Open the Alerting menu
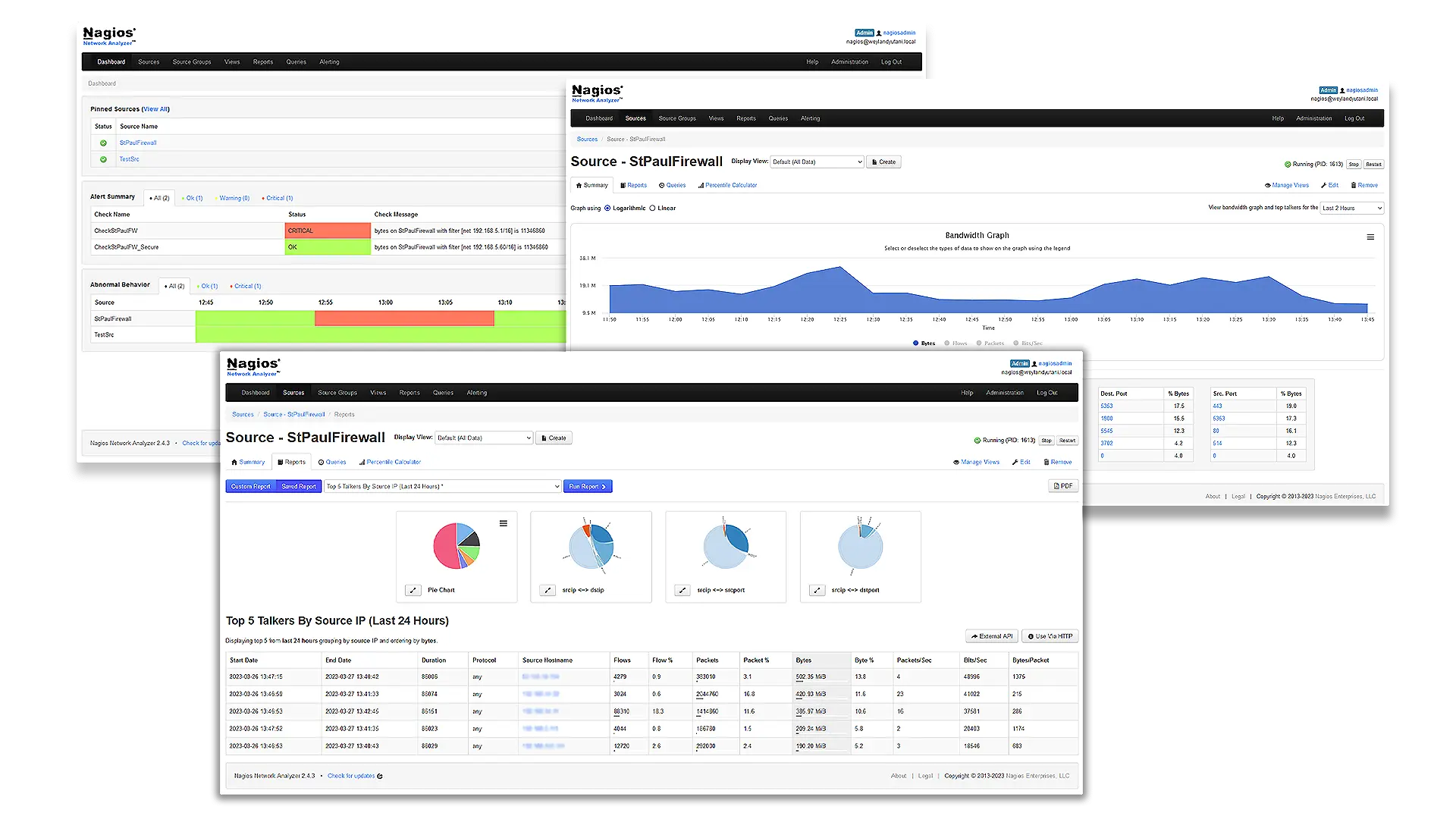This screenshot has width=1456, height=819. click(476, 392)
